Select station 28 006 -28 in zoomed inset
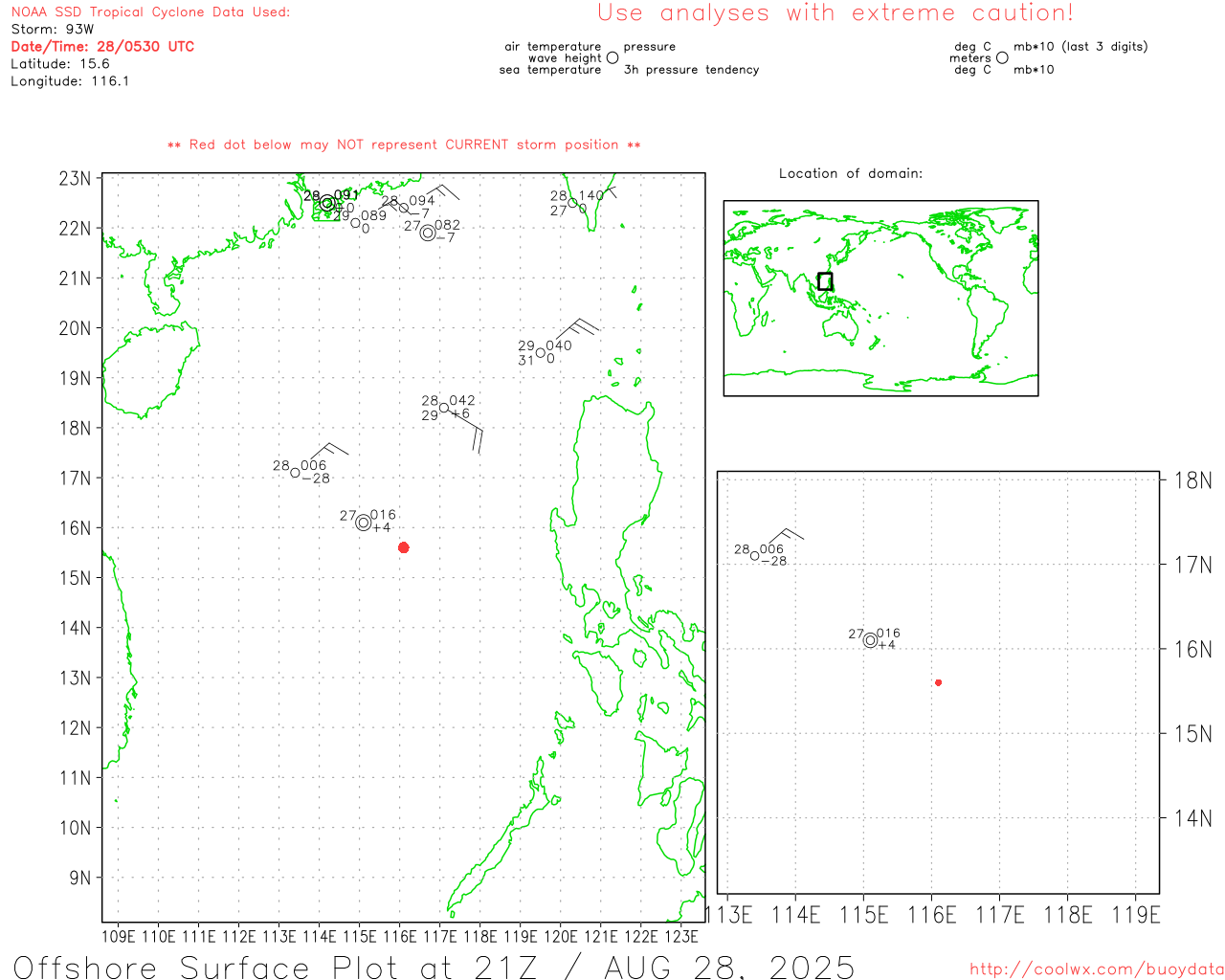Viewport: 1225px width, 980px height. click(755, 556)
